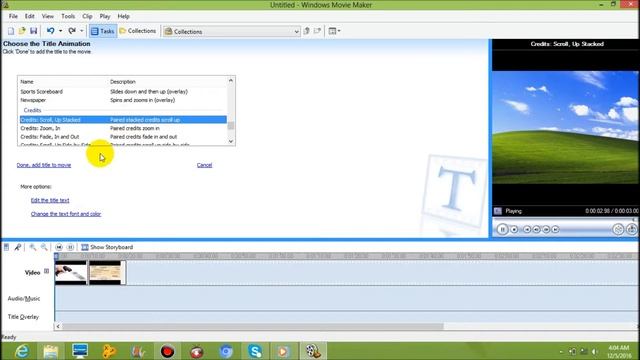Viewport: 640px width, 360px height.
Task: Click the Name column header
Action: pos(27,82)
